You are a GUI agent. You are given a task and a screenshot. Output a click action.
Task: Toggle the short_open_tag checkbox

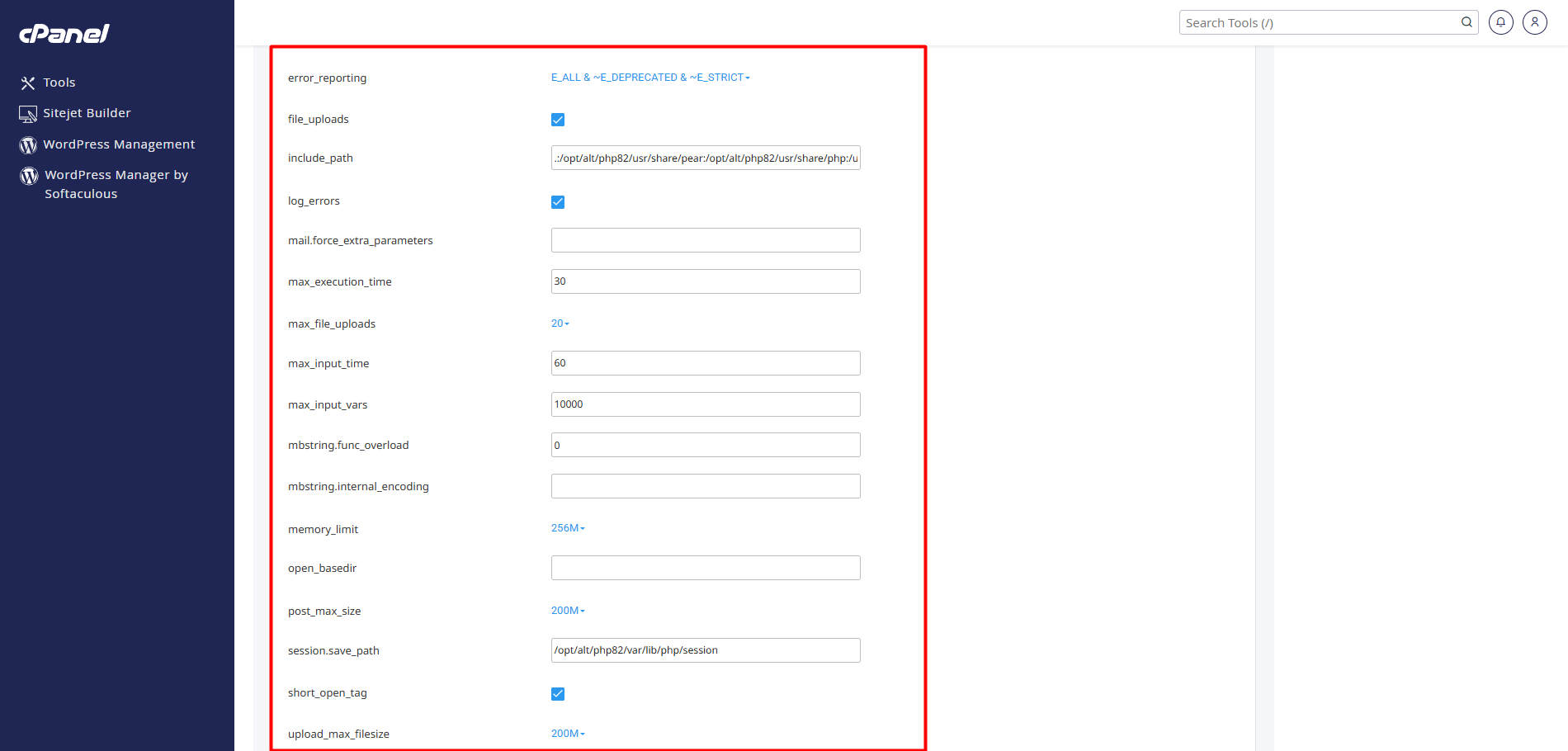(x=558, y=694)
